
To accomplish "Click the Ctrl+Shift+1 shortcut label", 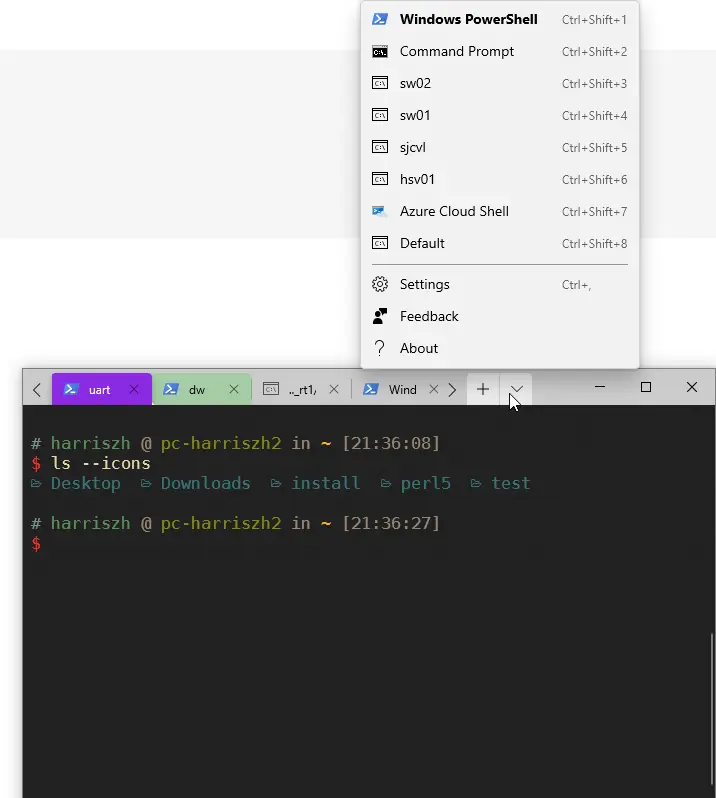I will pos(594,20).
